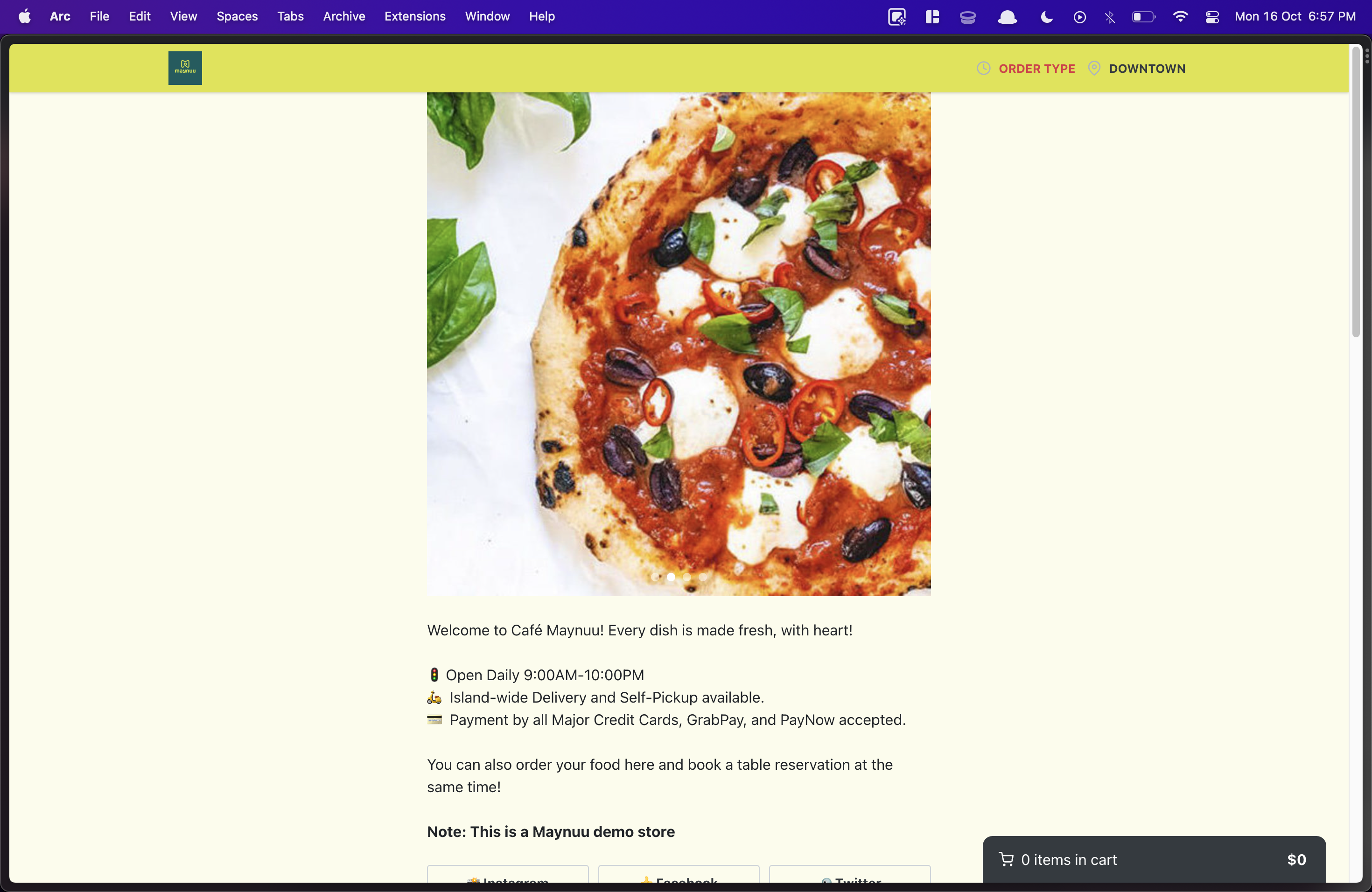Screen dimensions: 1372x892
Task: Toggle the Do Not Disturb moon icon
Action: click(1046, 17)
